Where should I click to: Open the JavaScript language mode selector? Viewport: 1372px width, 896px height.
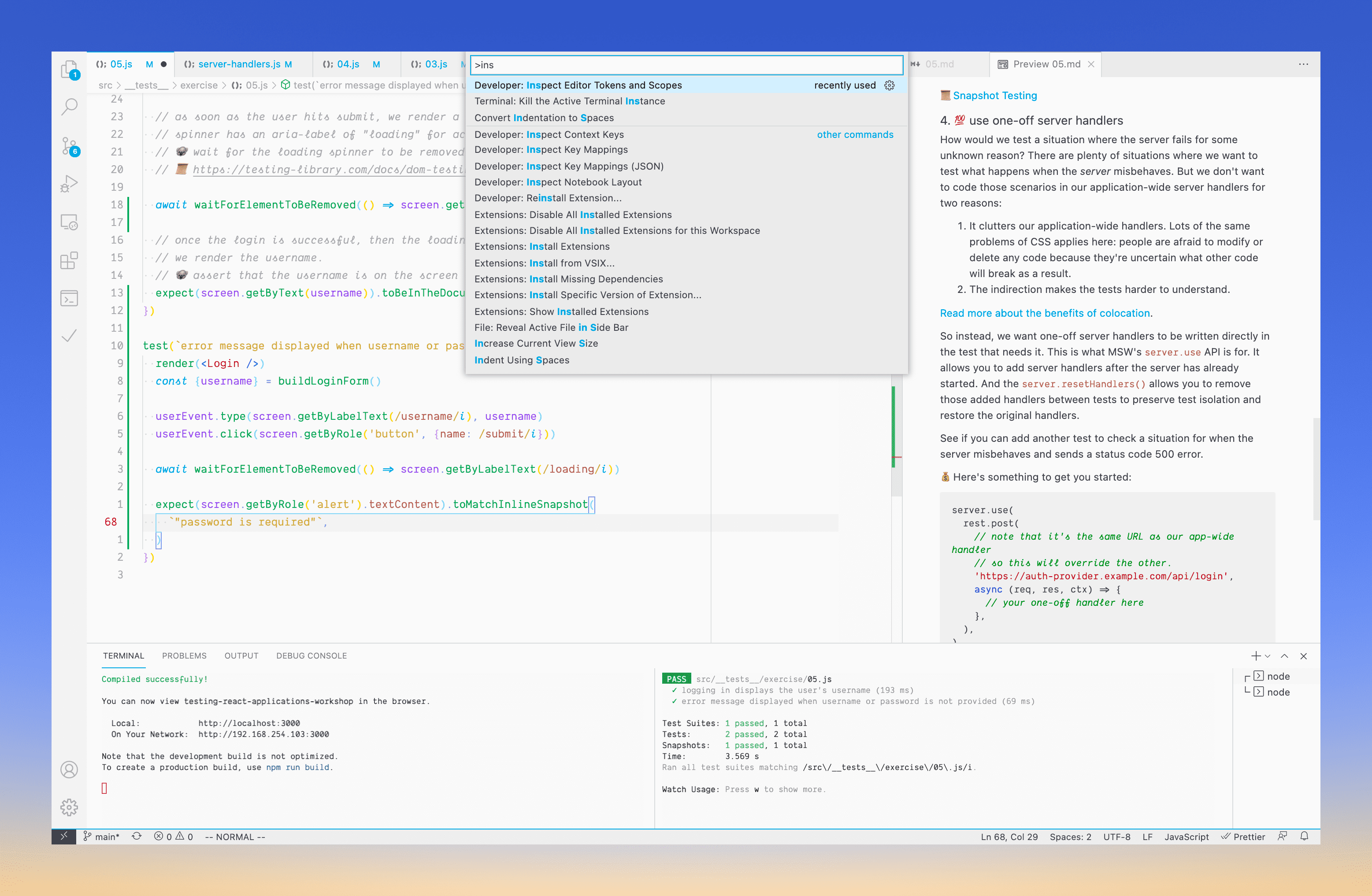pos(1187,837)
